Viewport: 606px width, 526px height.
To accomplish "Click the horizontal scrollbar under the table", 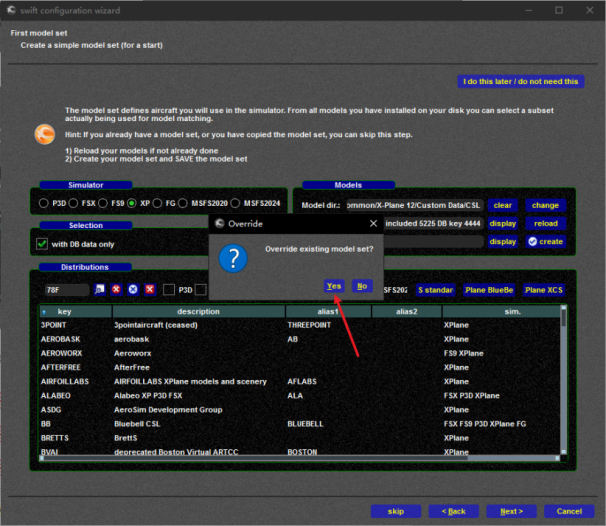I will tap(300, 458).
